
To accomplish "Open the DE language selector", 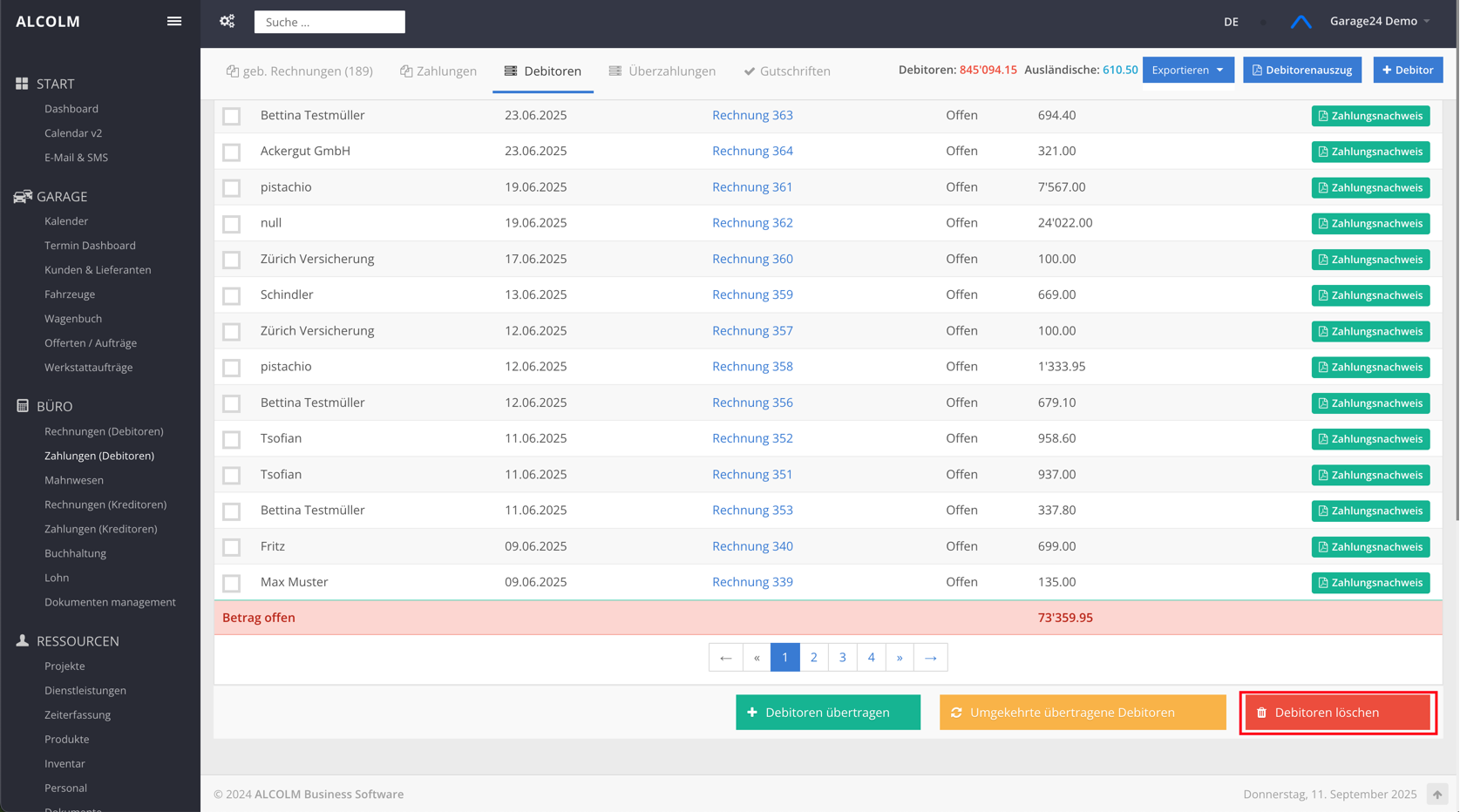I will click(1231, 22).
